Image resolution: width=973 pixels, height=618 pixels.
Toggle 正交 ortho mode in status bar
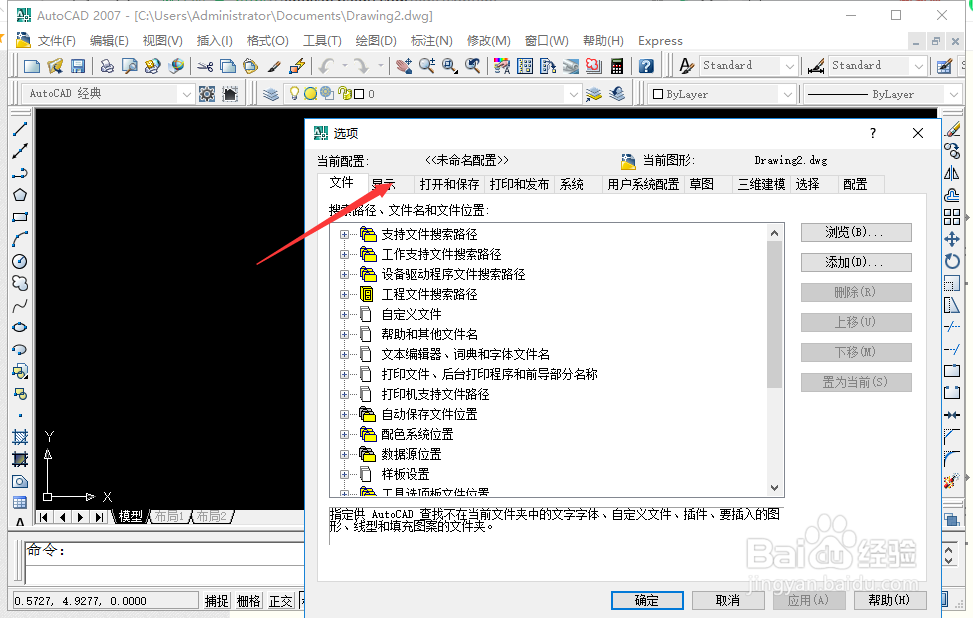coord(280,601)
